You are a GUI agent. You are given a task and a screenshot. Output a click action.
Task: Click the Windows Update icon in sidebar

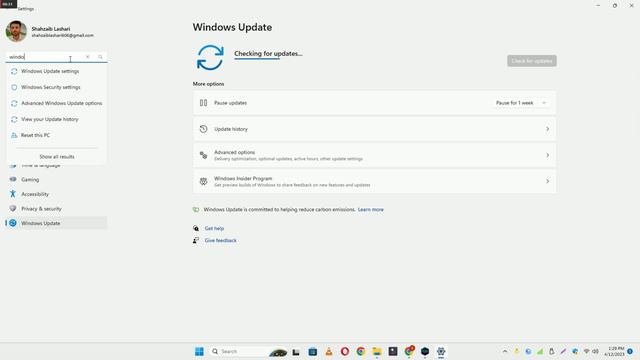13,223
